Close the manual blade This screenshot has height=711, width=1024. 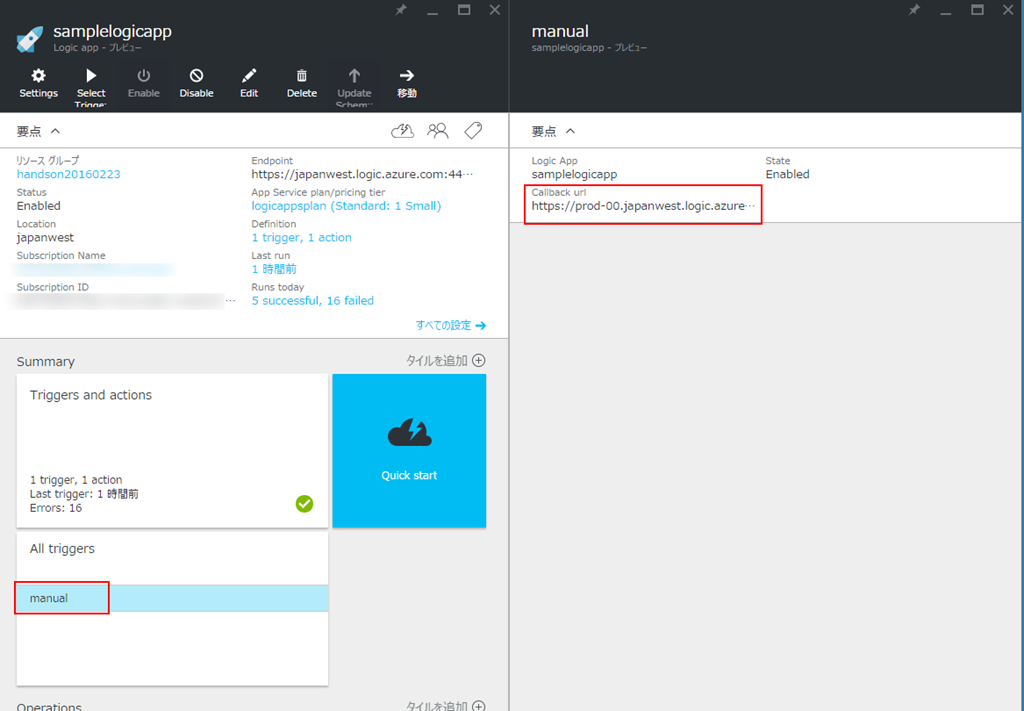click(1008, 10)
